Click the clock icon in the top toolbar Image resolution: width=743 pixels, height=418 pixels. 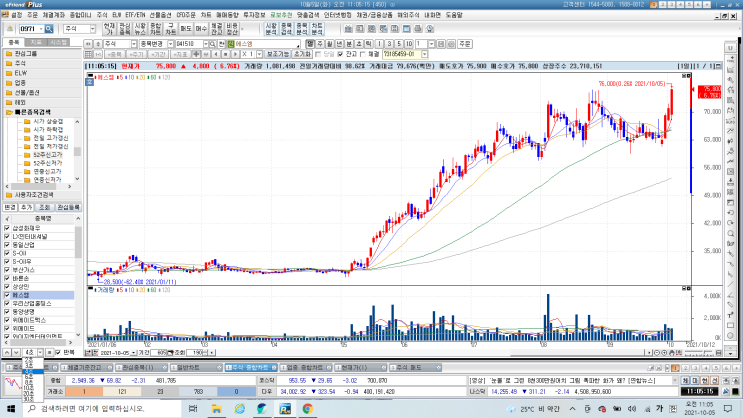point(430,29)
